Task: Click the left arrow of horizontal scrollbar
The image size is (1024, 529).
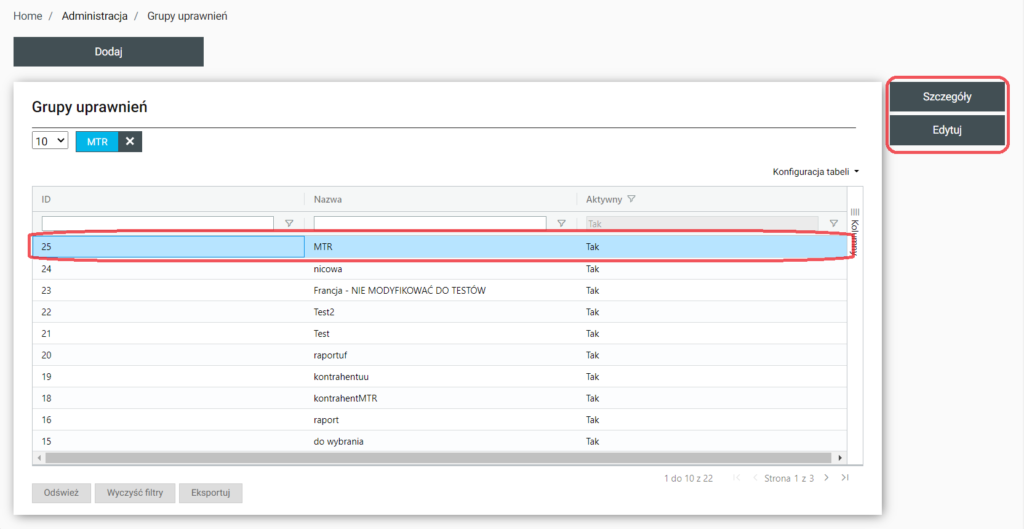Action: (39, 457)
